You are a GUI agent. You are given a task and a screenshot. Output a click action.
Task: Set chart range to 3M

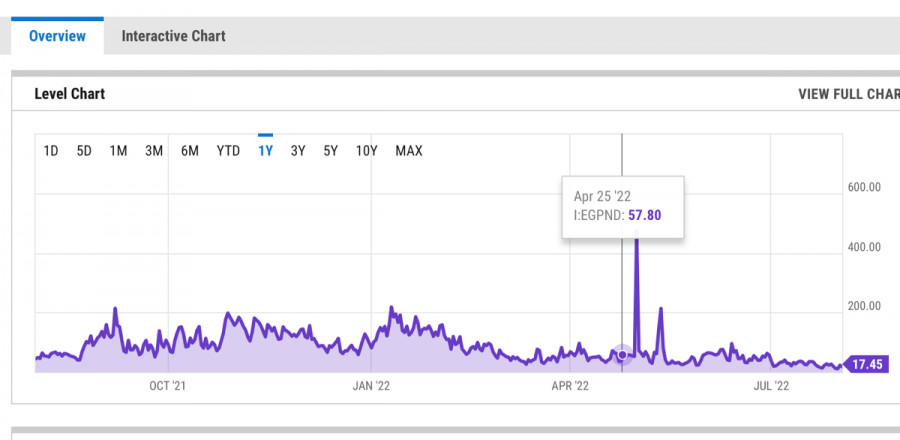[x=154, y=151]
